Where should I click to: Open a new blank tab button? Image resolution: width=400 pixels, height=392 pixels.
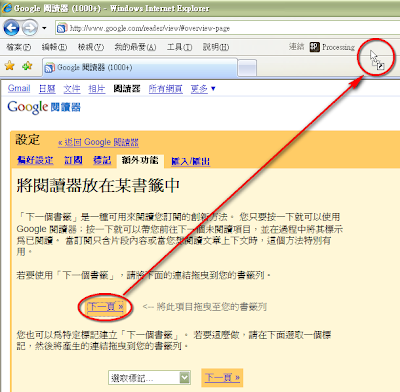coord(248,68)
